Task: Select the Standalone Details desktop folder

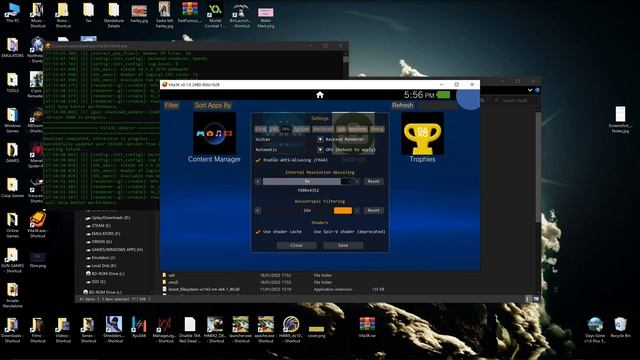Action: (x=113, y=15)
